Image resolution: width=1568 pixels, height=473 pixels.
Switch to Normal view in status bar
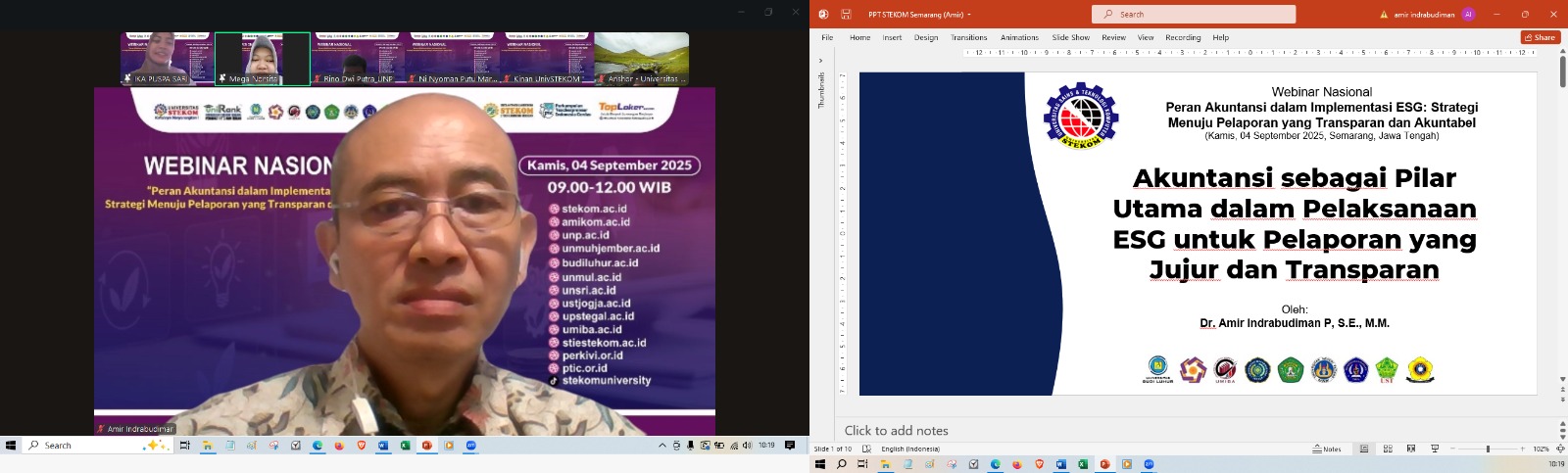pyautogui.click(x=1363, y=449)
